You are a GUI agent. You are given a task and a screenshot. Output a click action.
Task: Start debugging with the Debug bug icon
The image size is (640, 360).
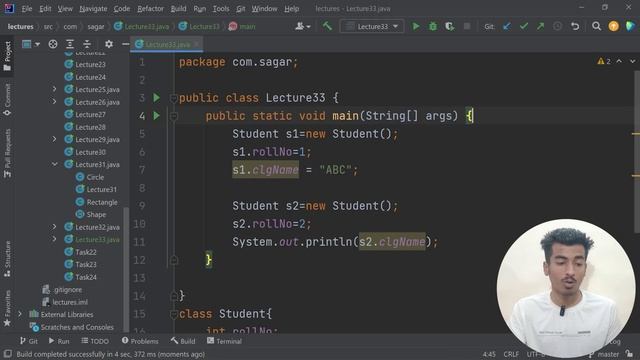coord(433,27)
